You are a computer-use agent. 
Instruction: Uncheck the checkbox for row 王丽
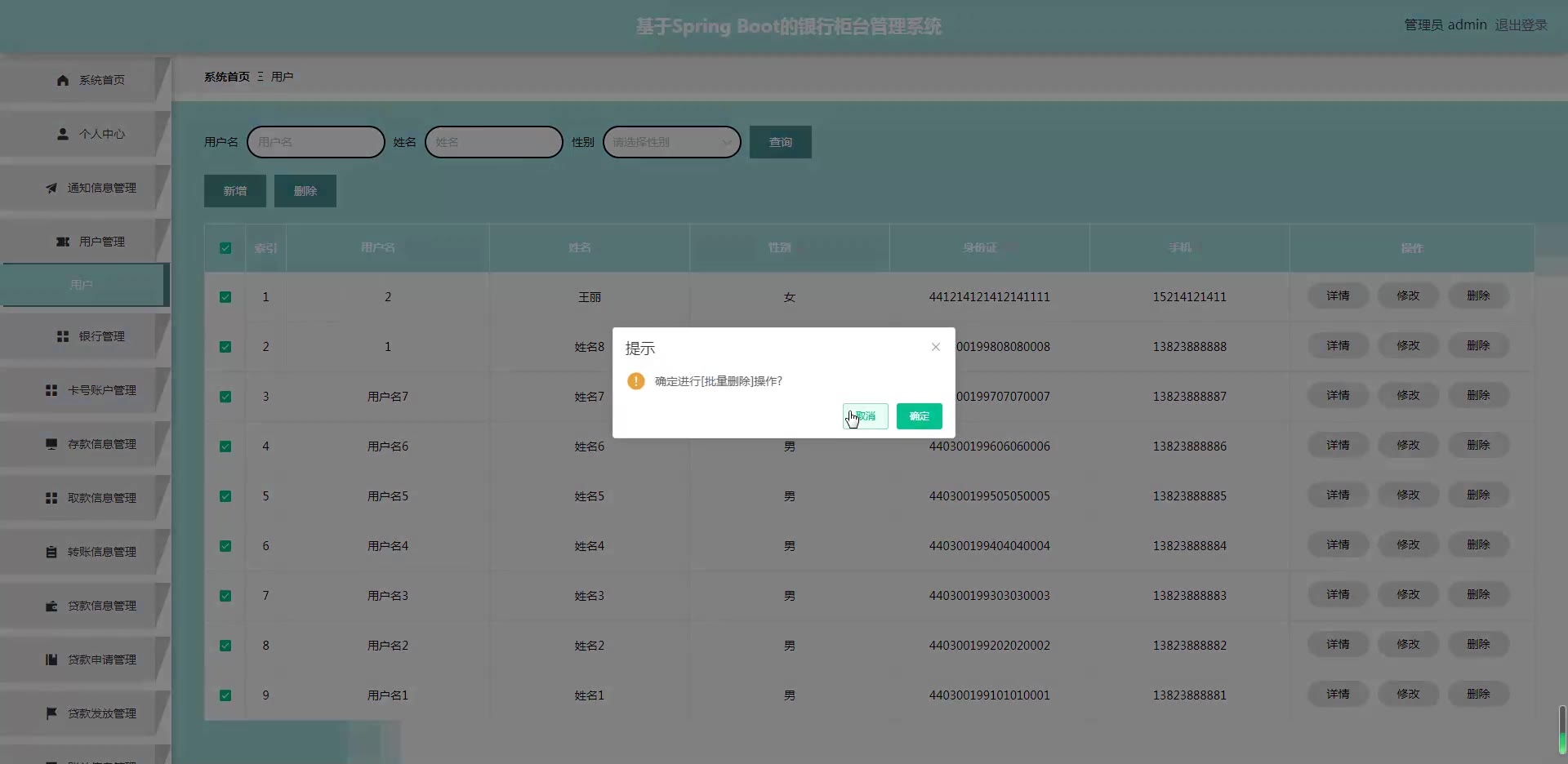coord(225,297)
